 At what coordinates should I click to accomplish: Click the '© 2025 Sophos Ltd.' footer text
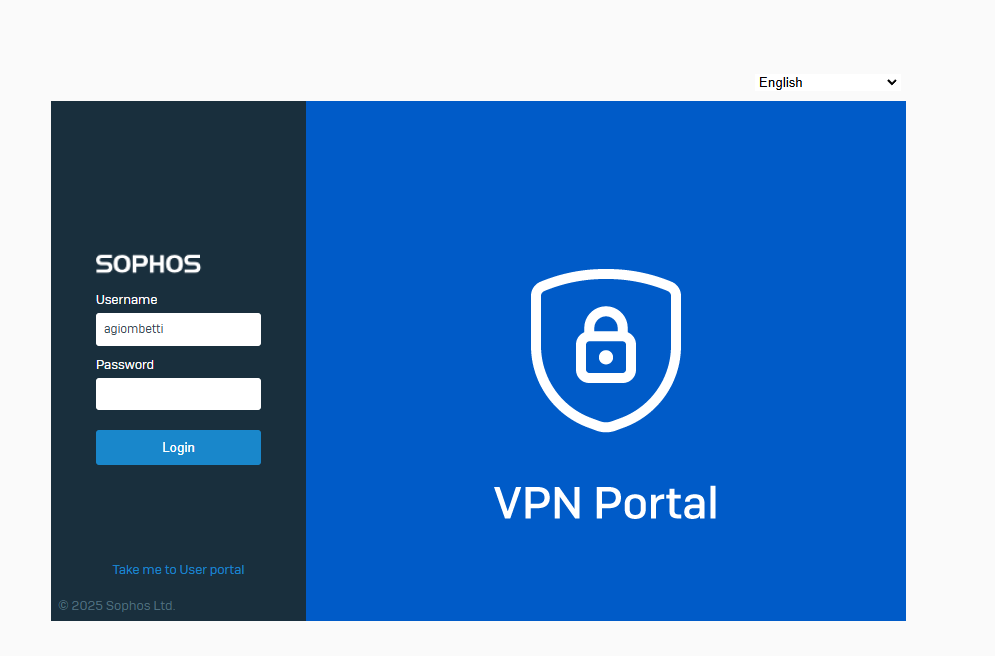117,606
